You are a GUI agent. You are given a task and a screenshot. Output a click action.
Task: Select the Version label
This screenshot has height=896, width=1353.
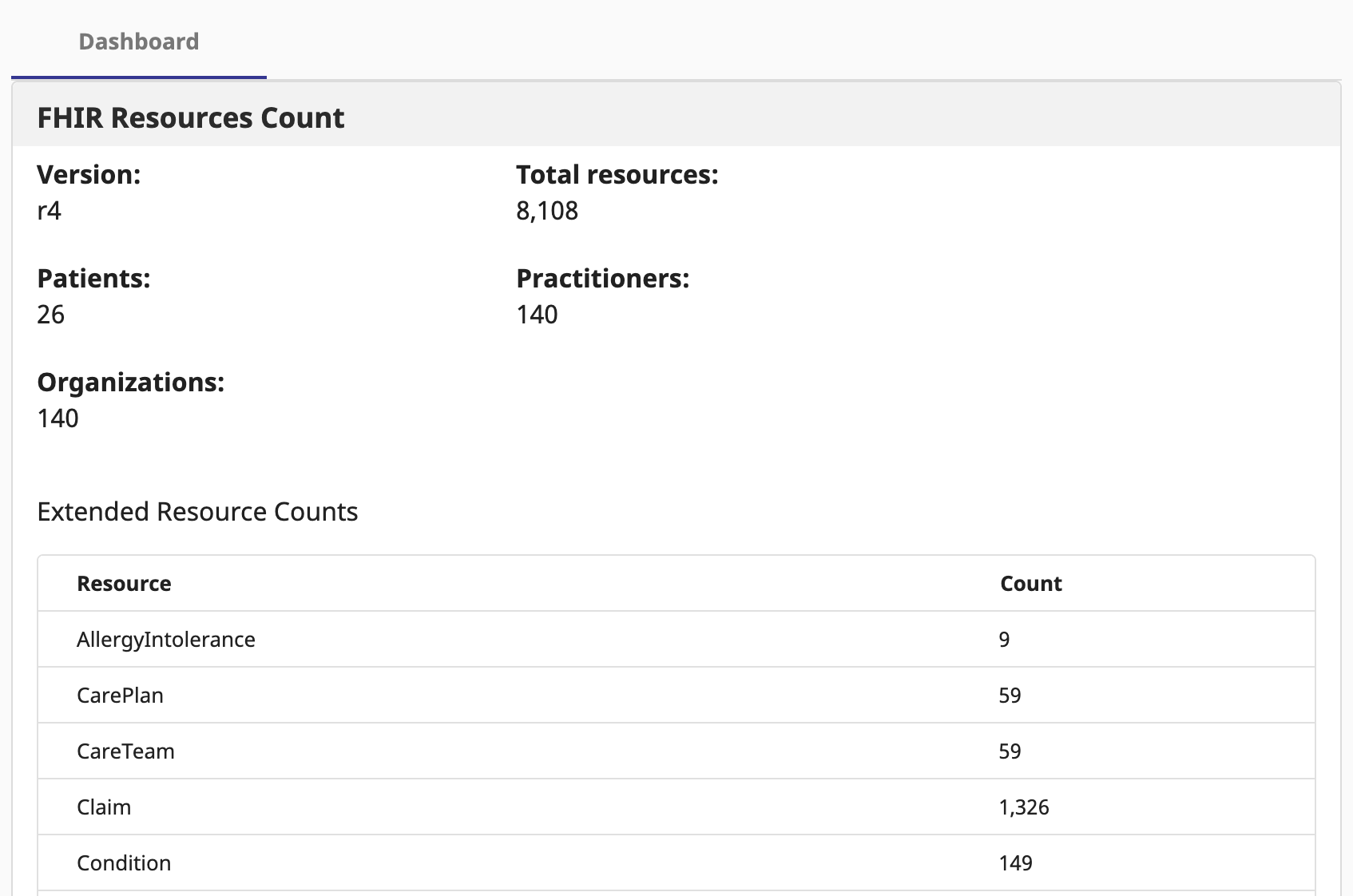click(89, 174)
